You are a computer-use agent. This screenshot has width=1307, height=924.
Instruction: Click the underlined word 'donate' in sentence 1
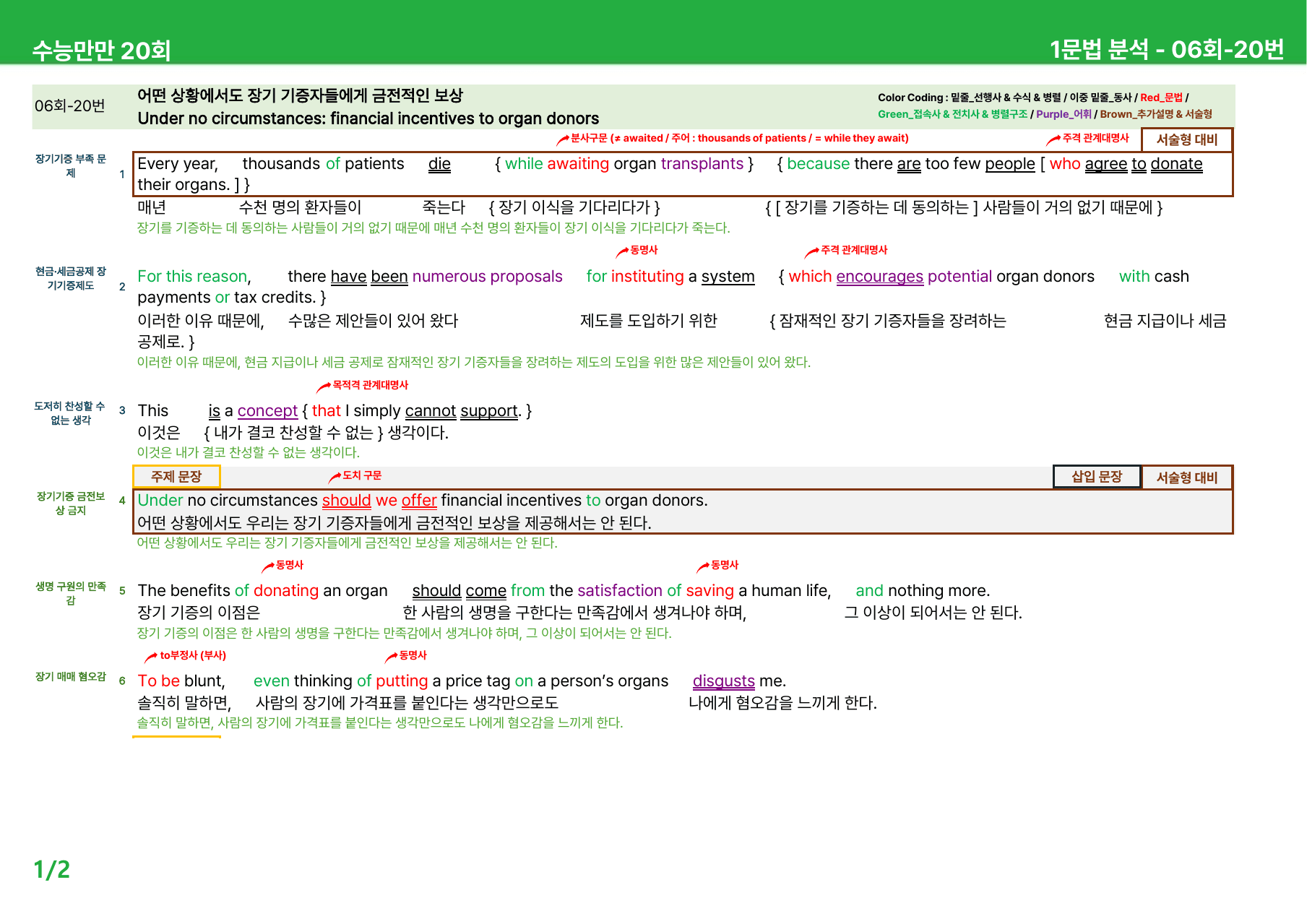(1176, 164)
